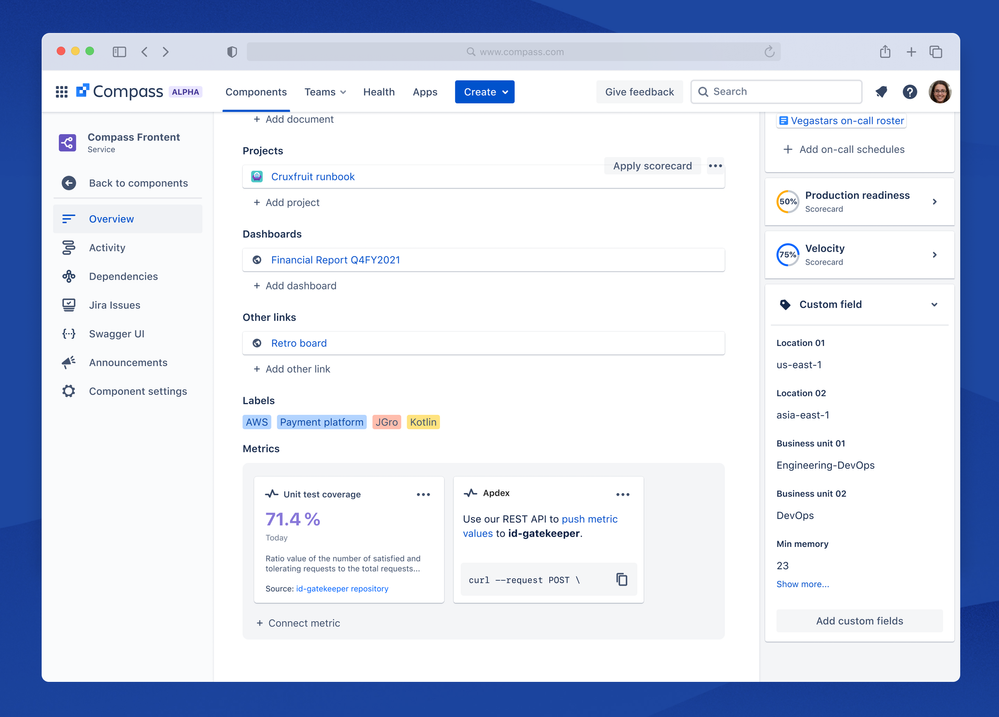The image size is (999, 717).
Task: Expand the Production readiness scorecard
Action: tap(935, 201)
